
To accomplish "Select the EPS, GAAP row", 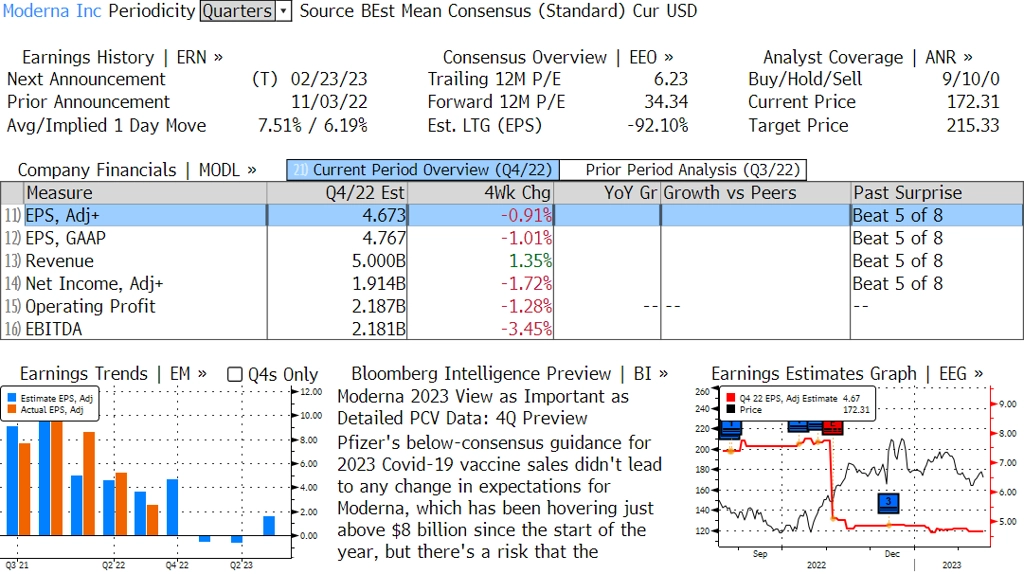I will (512, 238).
